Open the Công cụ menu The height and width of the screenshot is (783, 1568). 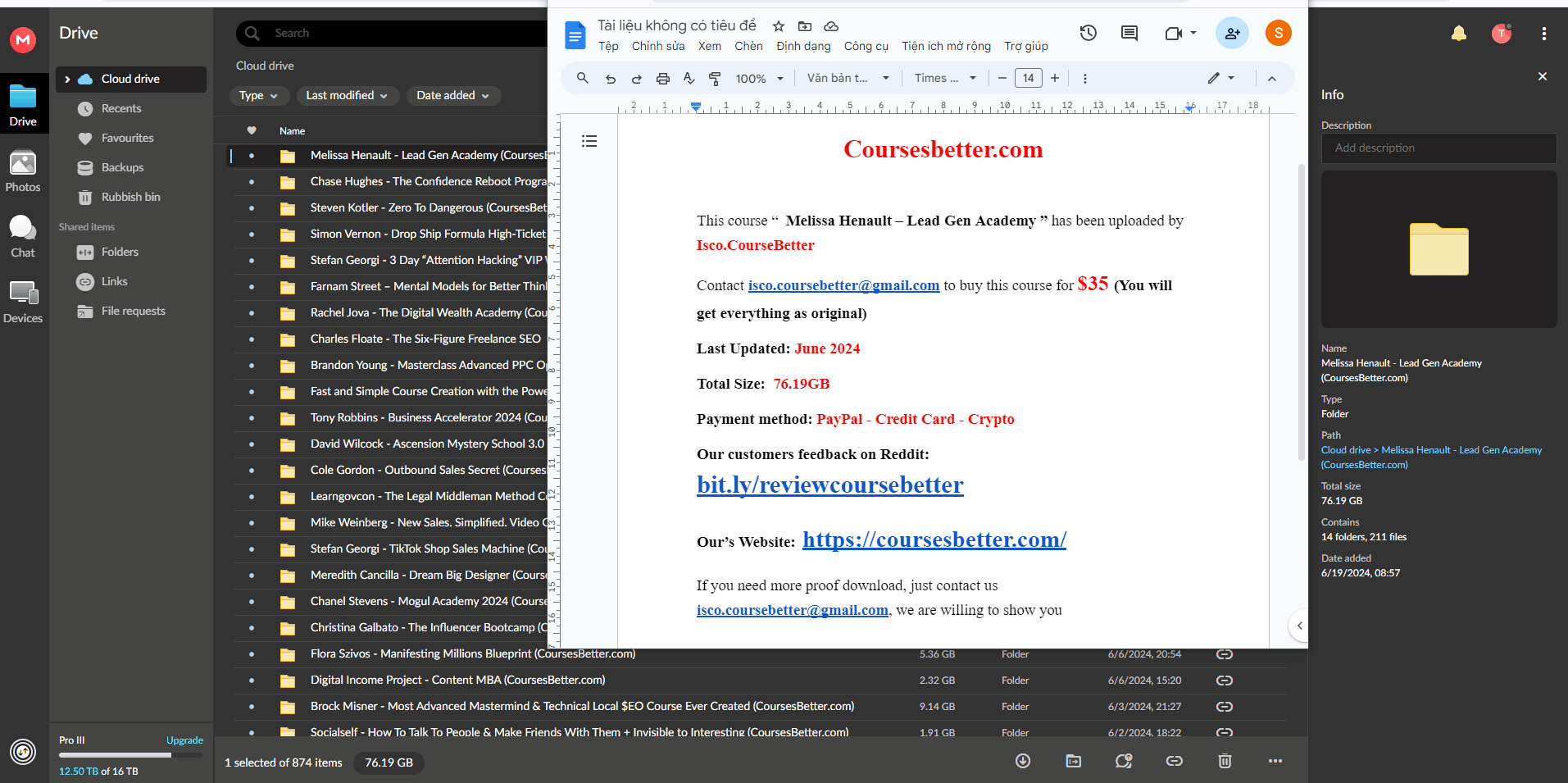coord(866,46)
